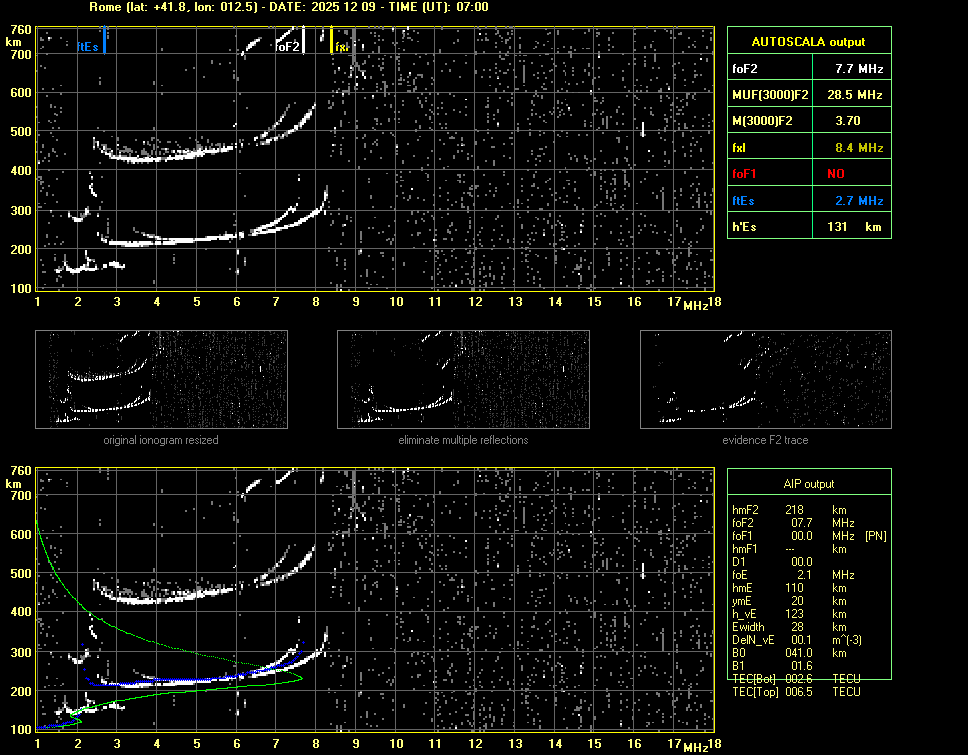Viewport: 968px width, 755px height.
Task: Select the hmF2 218 km entry in AIP output
Action: (x=795, y=510)
